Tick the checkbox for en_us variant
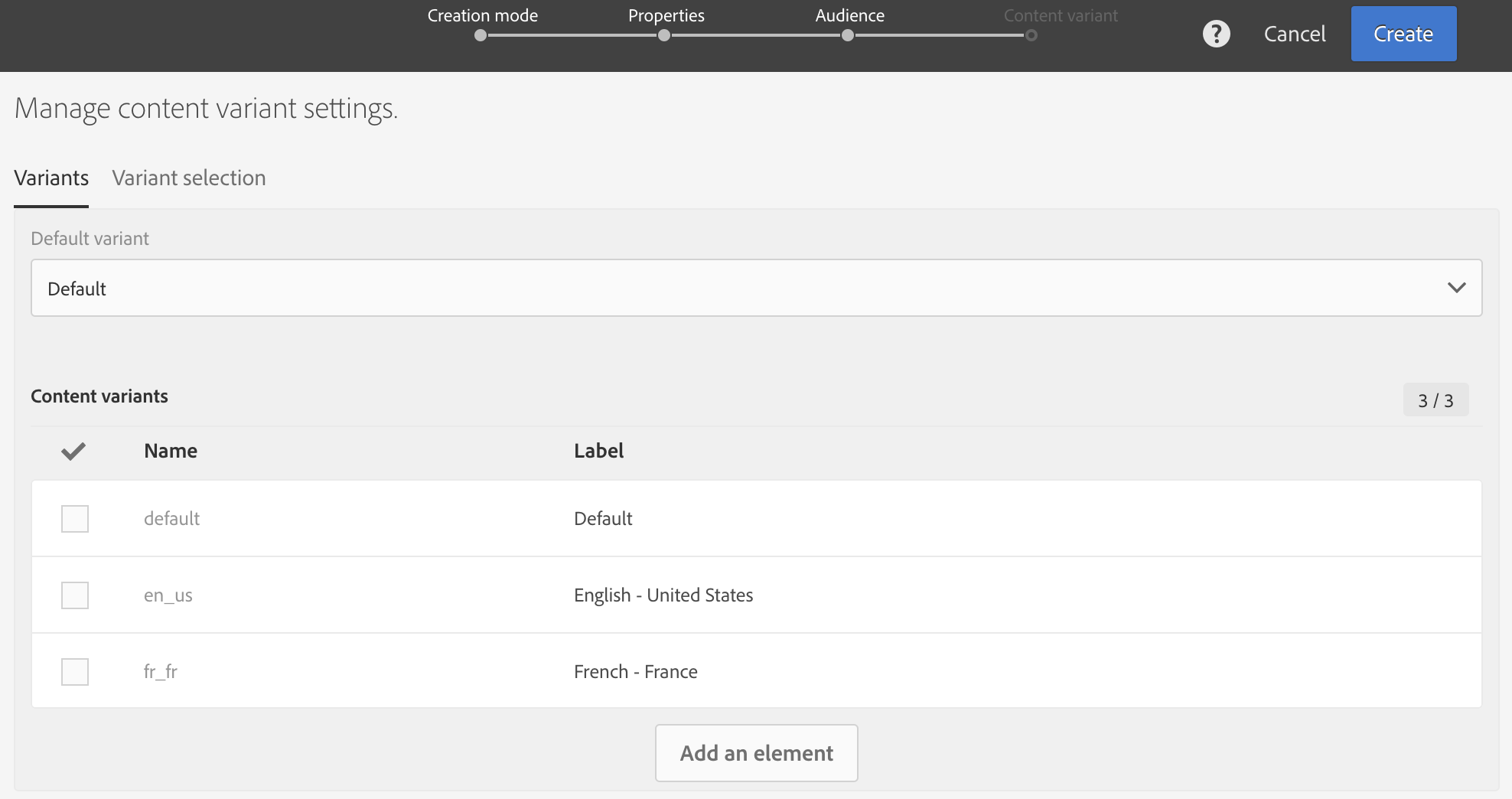Image resolution: width=1512 pixels, height=799 pixels. pyautogui.click(x=75, y=595)
